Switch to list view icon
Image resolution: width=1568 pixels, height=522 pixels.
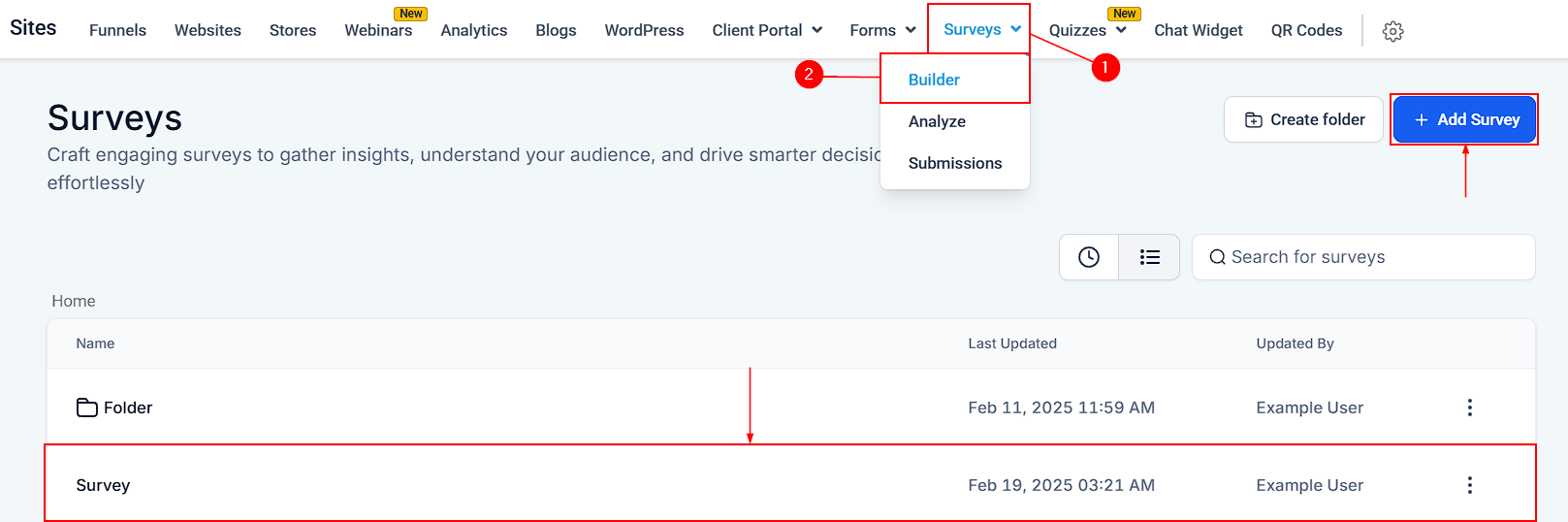tap(1149, 257)
